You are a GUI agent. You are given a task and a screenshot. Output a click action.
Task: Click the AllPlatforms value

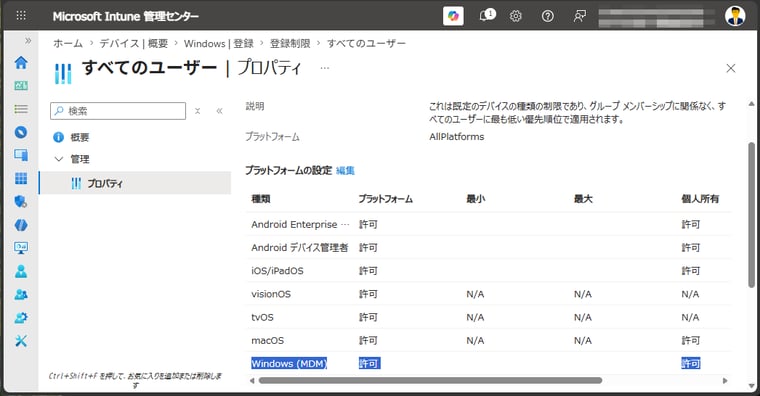coord(457,137)
